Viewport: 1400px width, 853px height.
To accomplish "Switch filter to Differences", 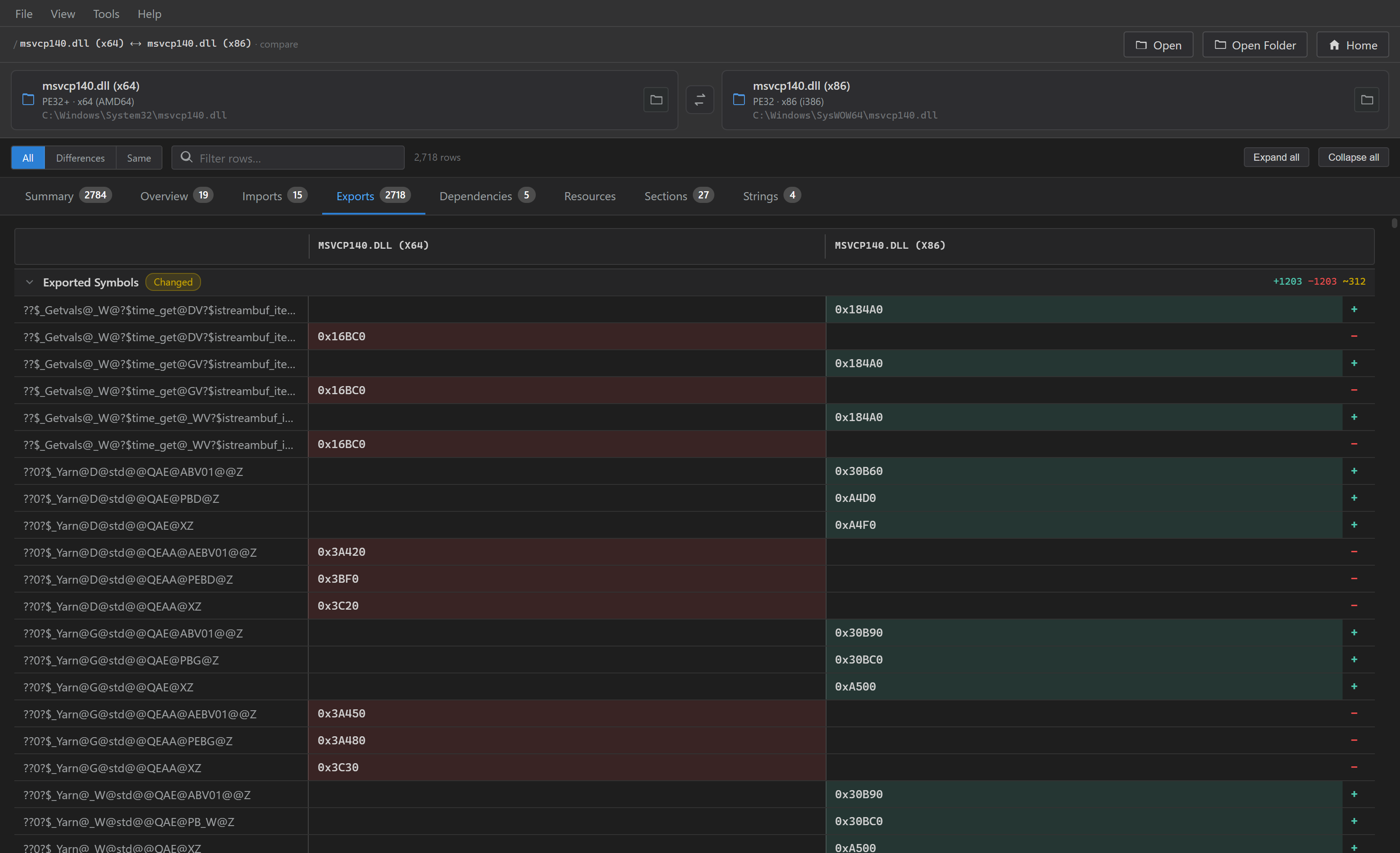I will click(80, 158).
